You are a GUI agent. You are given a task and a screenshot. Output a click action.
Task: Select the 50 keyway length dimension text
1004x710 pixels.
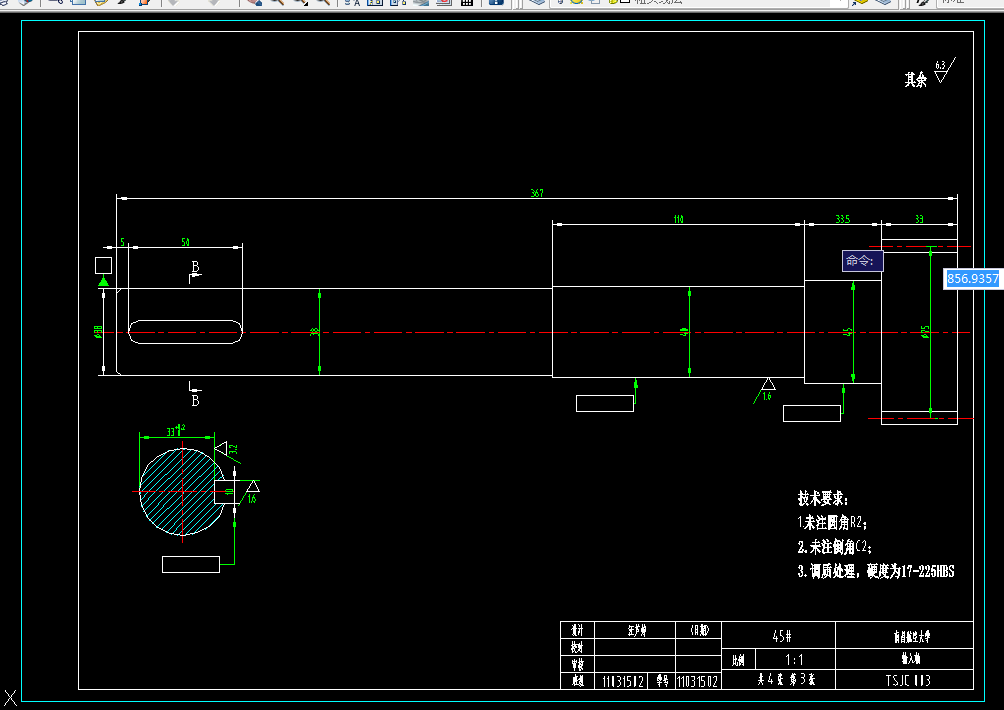[x=185, y=242]
